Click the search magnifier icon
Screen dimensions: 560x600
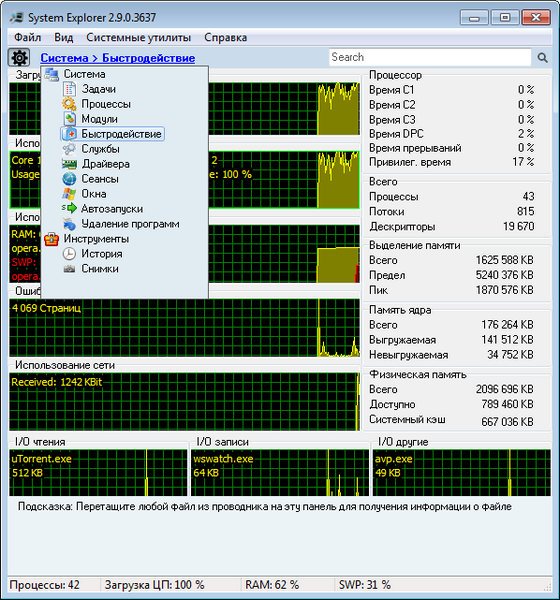(x=542, y=58)
